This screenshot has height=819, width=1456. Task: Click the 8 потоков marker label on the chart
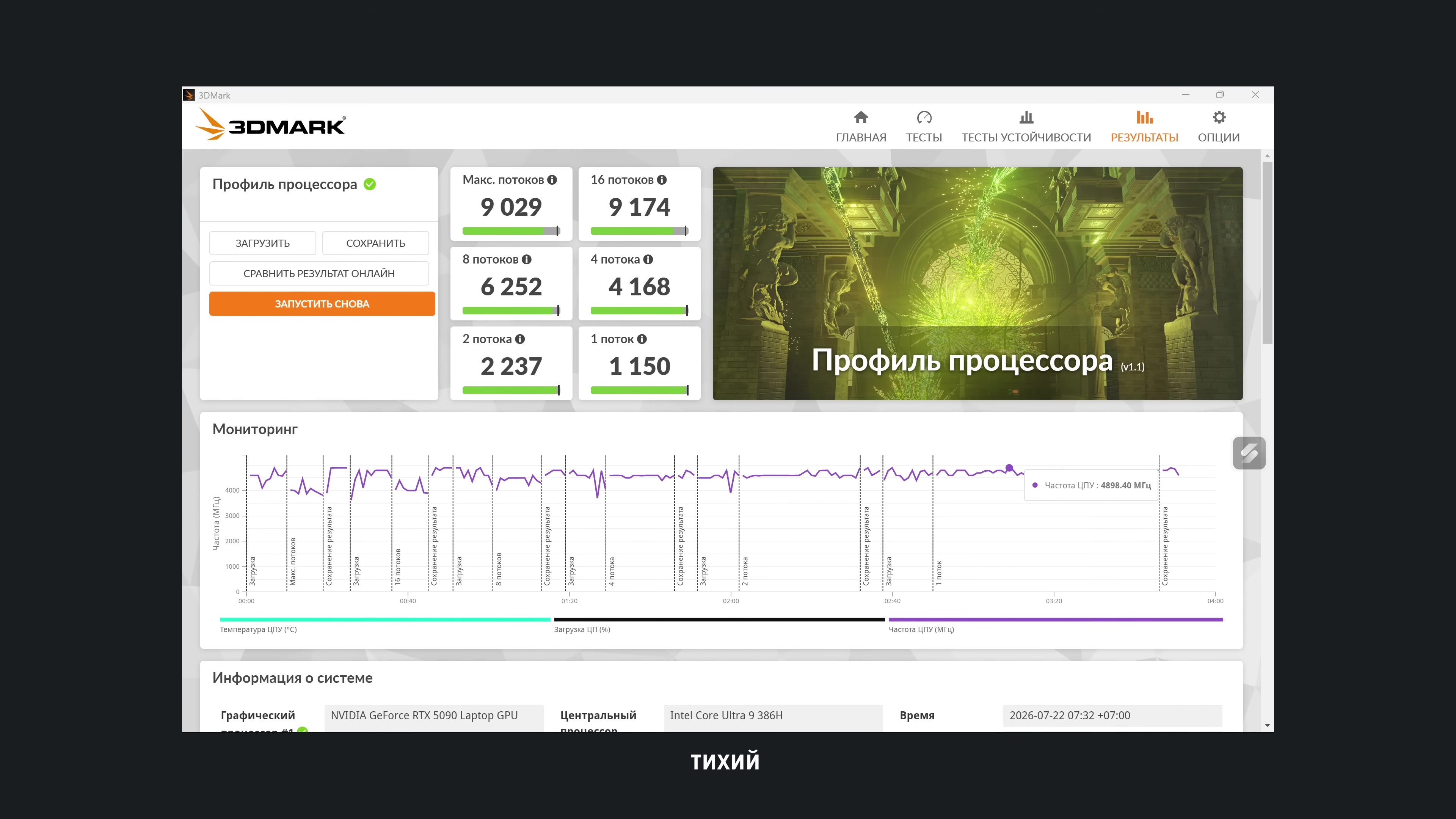click(499, 569)
